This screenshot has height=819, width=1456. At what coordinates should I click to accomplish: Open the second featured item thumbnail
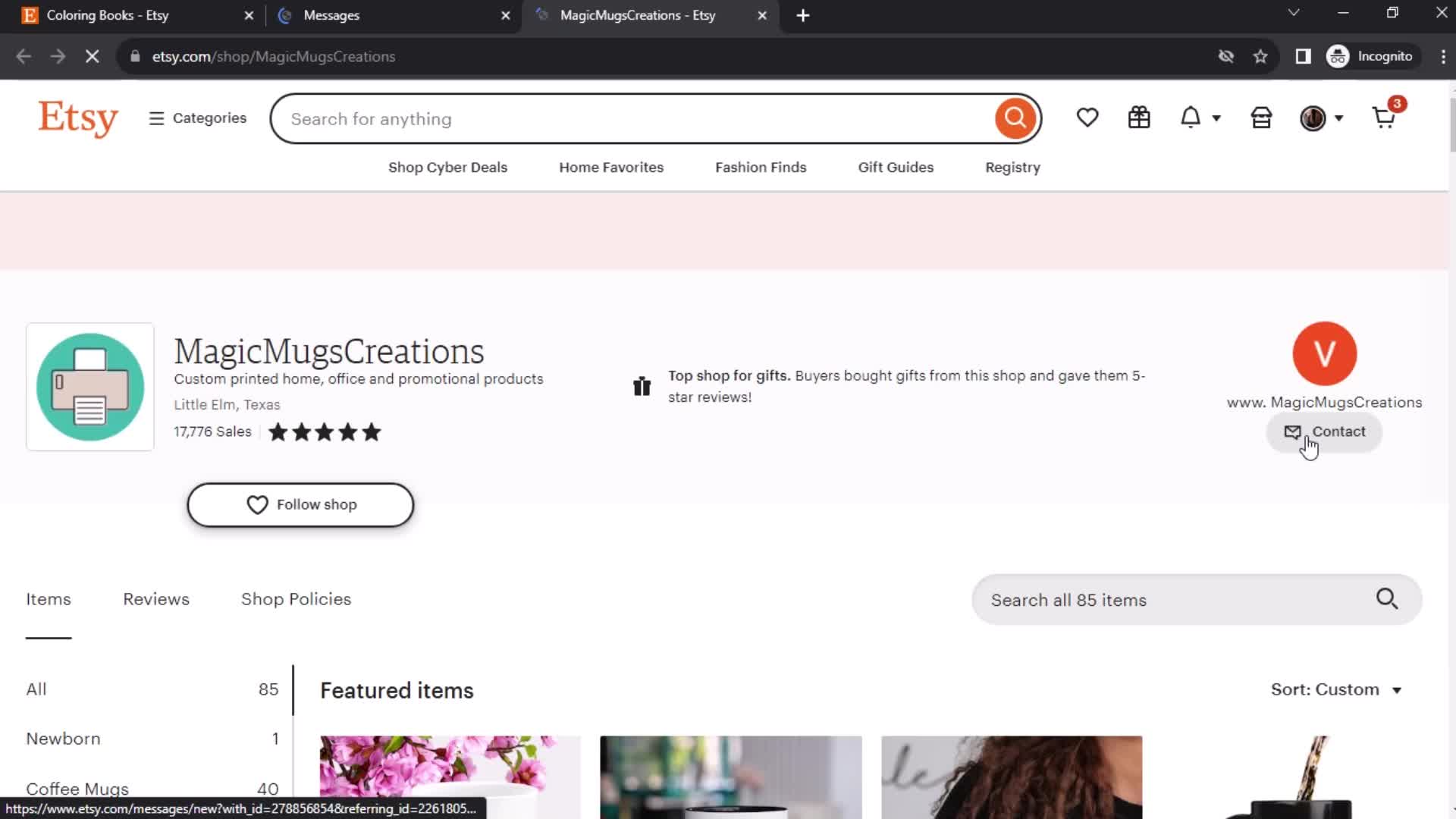pyautogui.click(x=731, y=777)
